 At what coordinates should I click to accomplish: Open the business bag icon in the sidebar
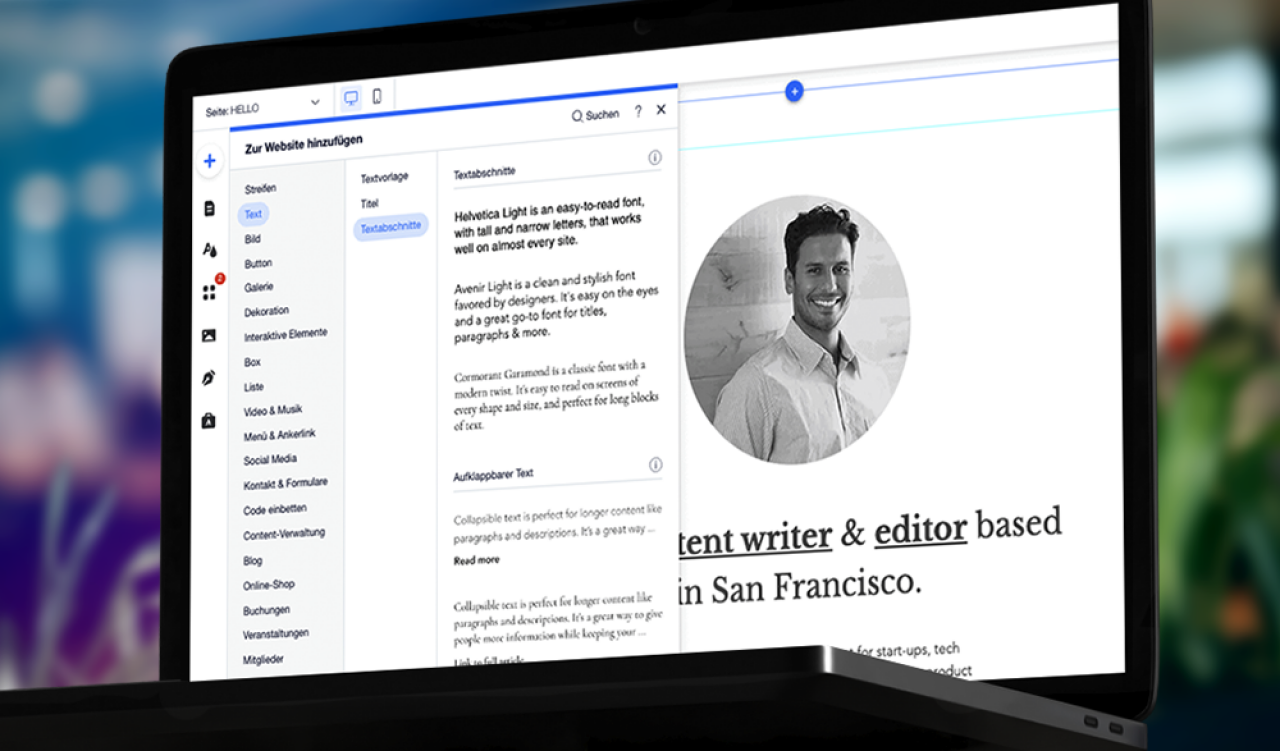(x=208, y=421)
